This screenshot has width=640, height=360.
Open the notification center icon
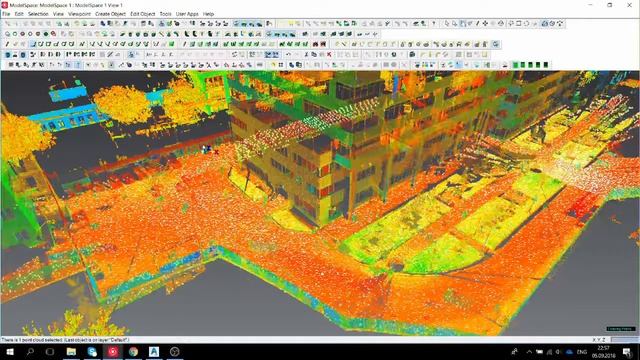627,352
